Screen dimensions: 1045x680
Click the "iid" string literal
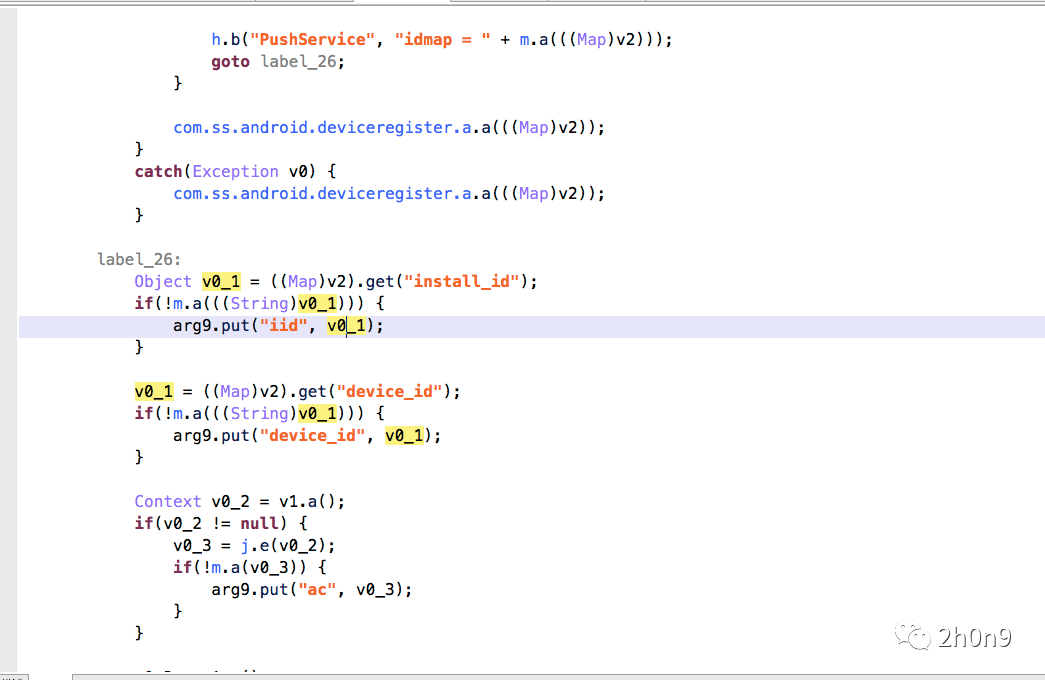point(283,325)
